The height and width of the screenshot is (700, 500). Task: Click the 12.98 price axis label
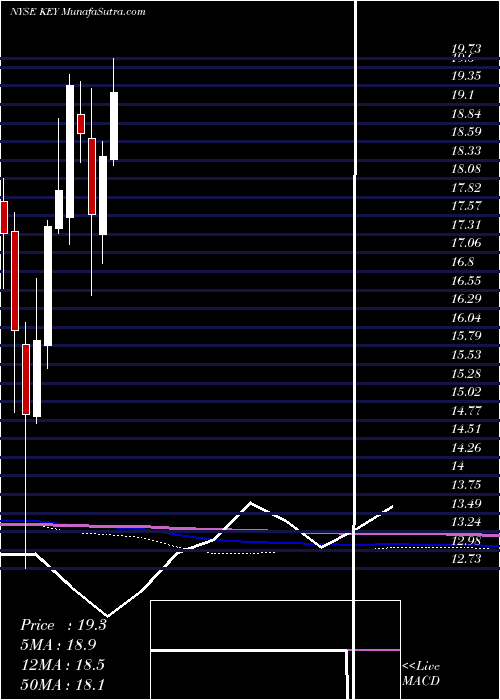pyautogui.click(x=466, y=541)
